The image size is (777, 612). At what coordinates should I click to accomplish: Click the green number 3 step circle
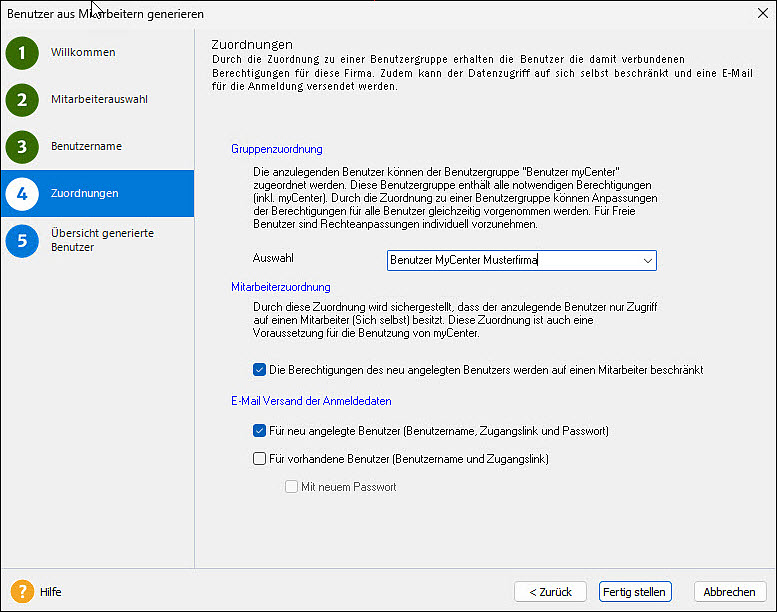tap(22, 147)
